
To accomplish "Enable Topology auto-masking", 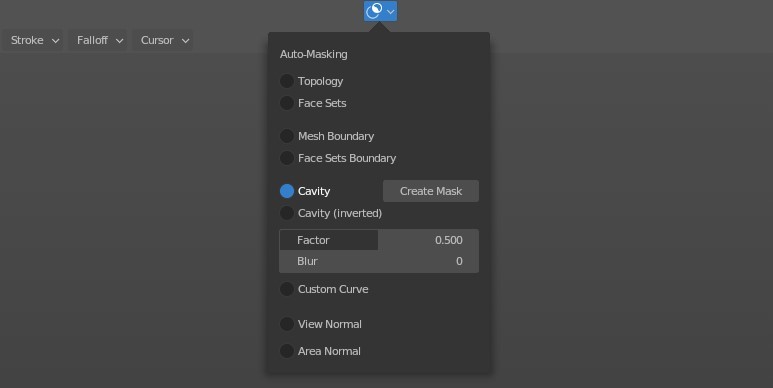I will click(286, 81).
